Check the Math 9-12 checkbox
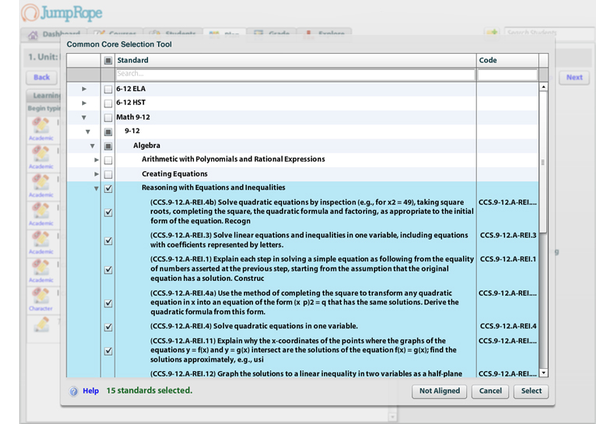This screenshot has width=615, height=424. 108,117
